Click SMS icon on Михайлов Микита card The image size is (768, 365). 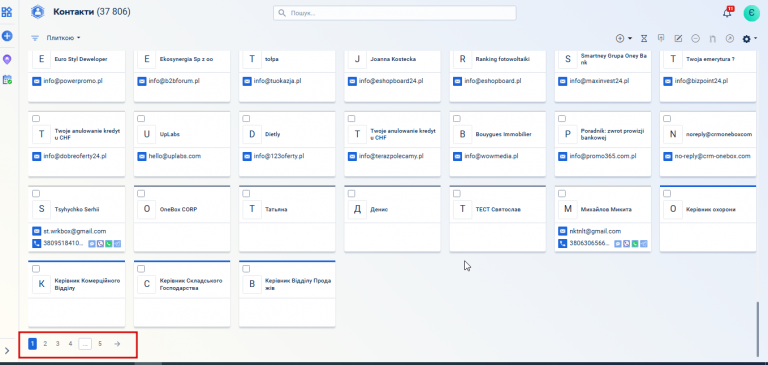pos(618,243)
